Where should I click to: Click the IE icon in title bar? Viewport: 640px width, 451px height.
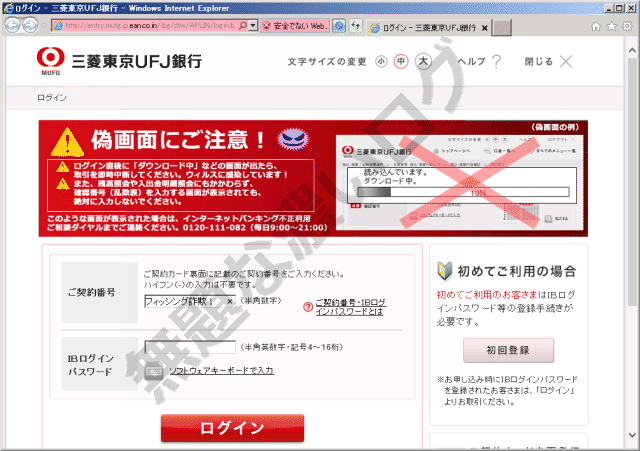click(x=8, y=8)
